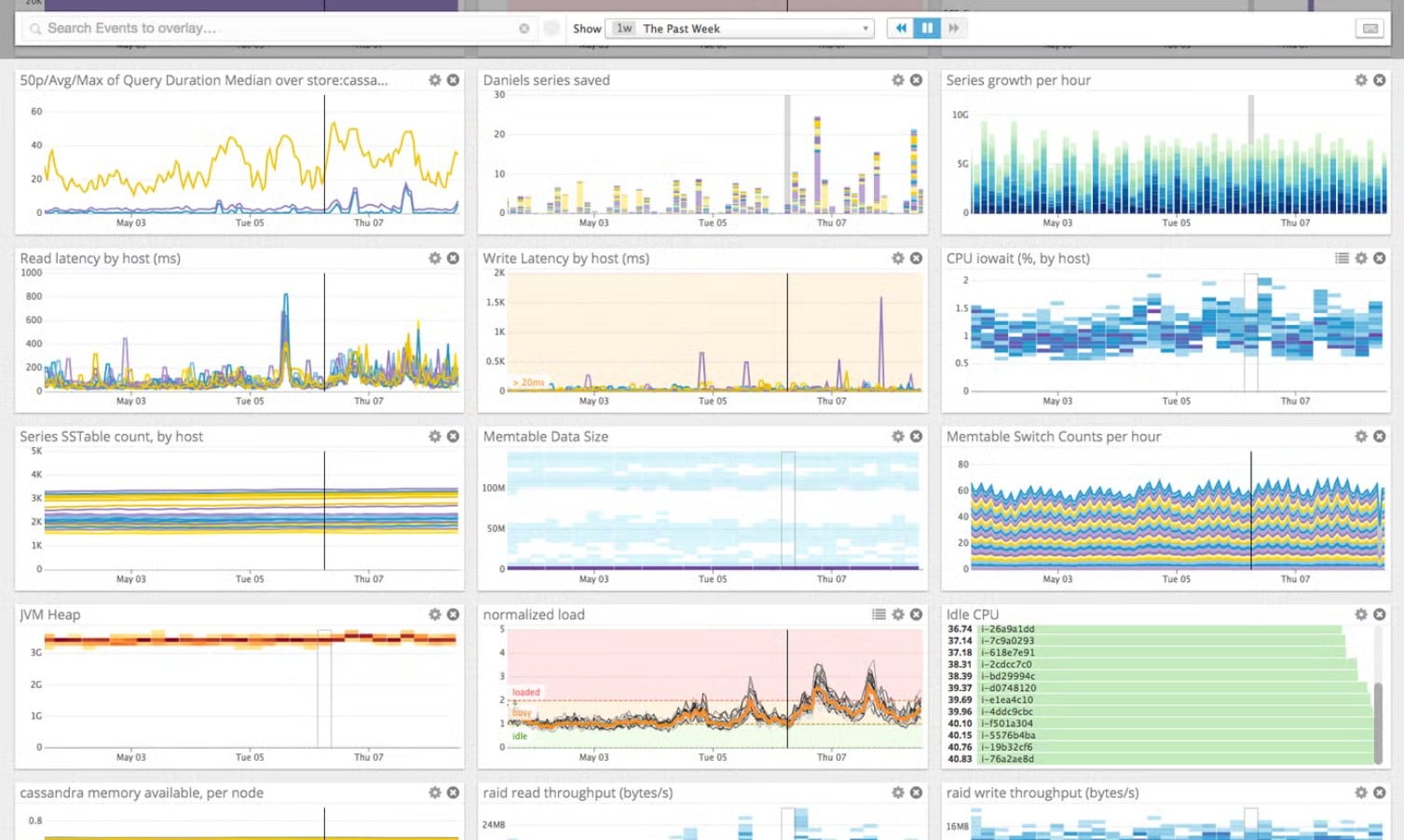Screen dimensions: 1404x840
Task: Open gear settings for normalized load
Action: pos(898,615)
